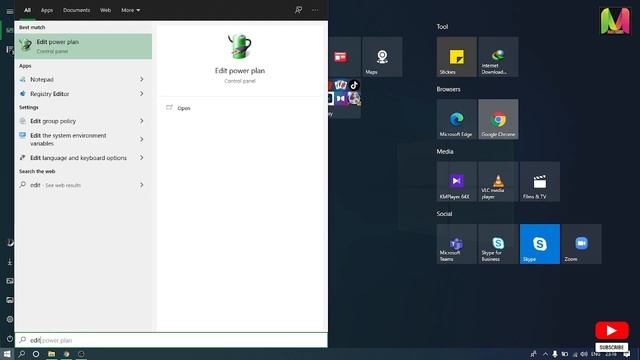Screen dimensions: 640x360
Task: Open Microsoft Teams tile
Action: click(x=456, y=244)
